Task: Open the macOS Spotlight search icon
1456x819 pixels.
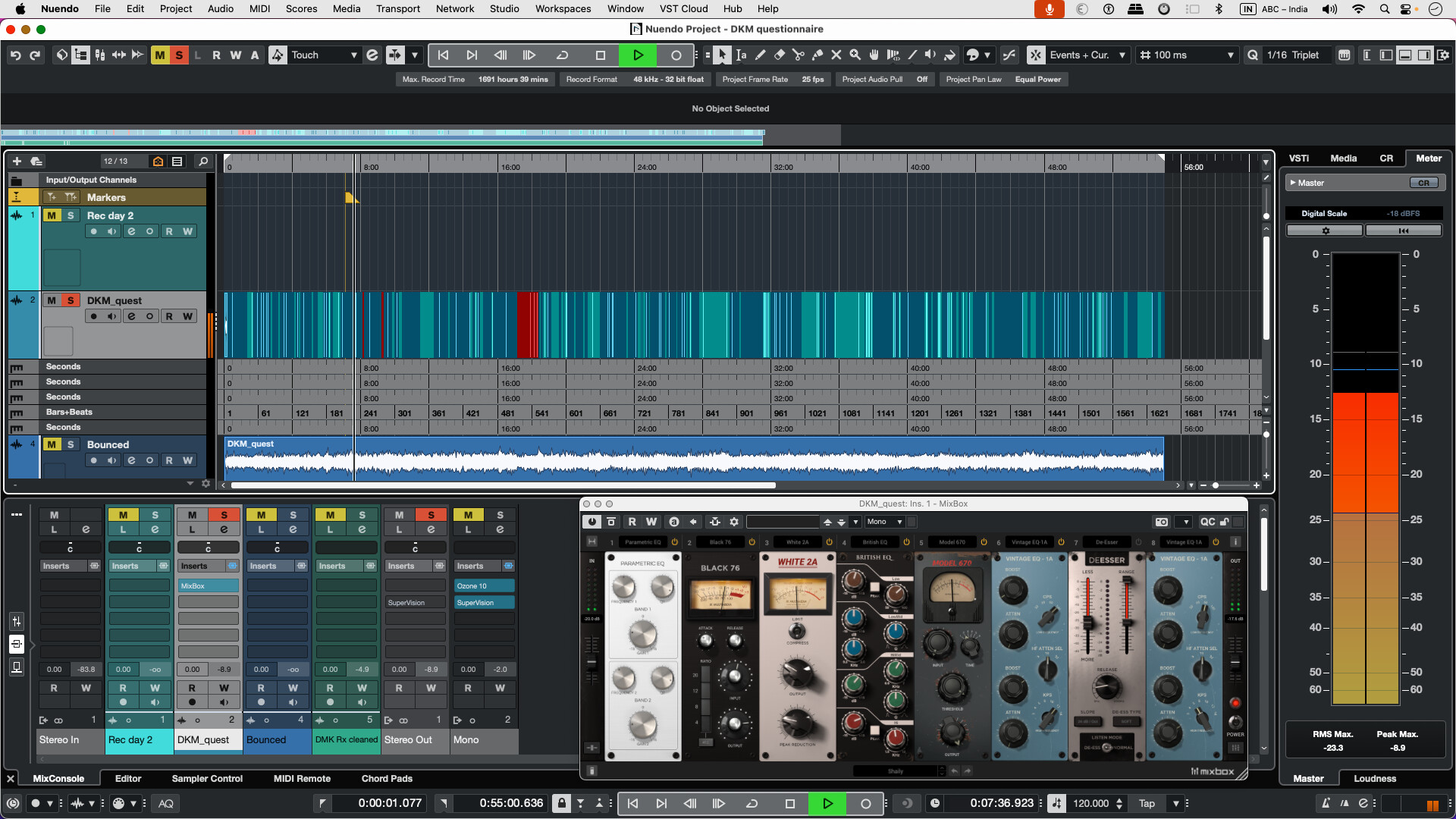Action: click(x=1385, y=9)
